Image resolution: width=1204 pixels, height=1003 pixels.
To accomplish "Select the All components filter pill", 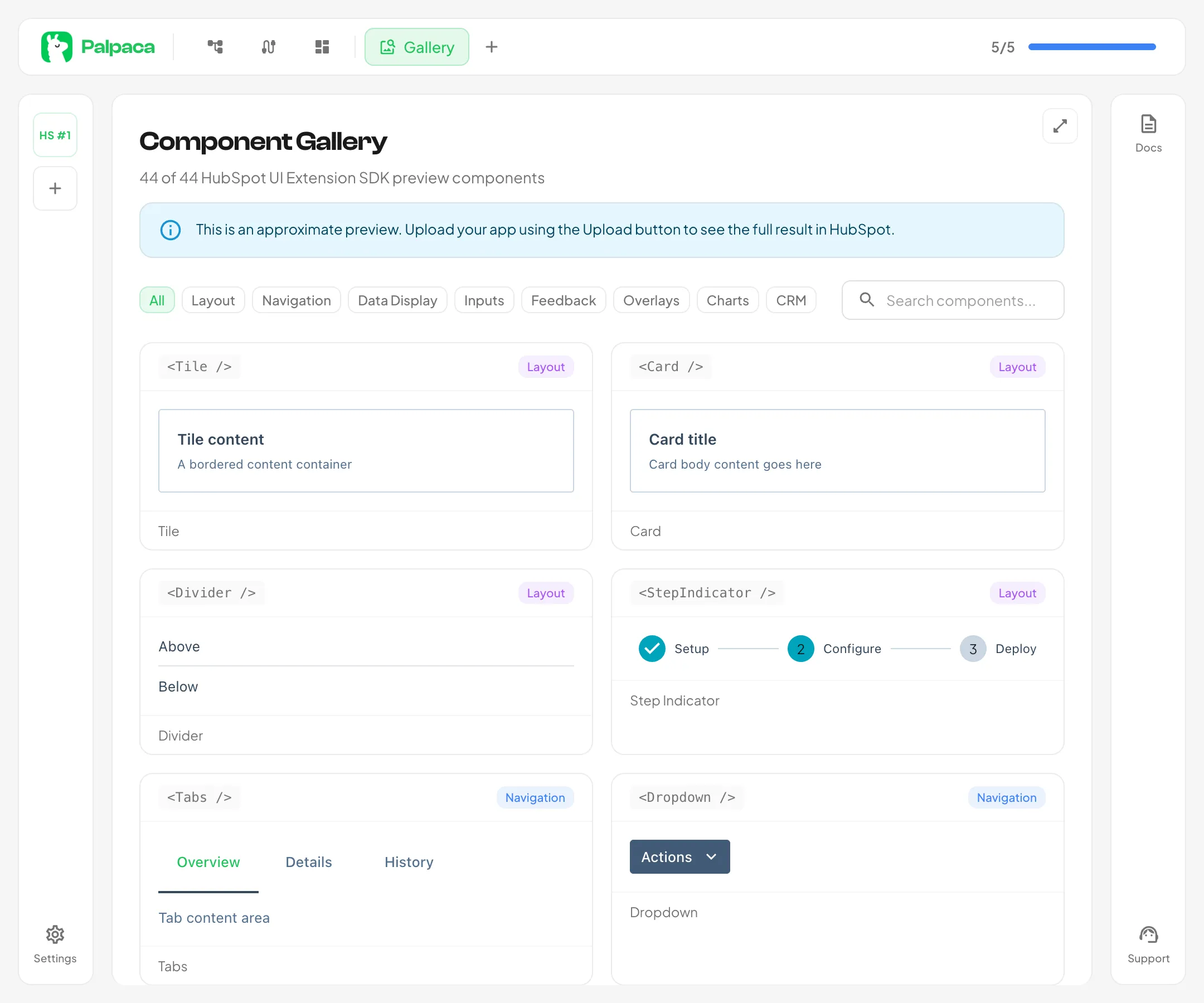I will coord(157,300).
